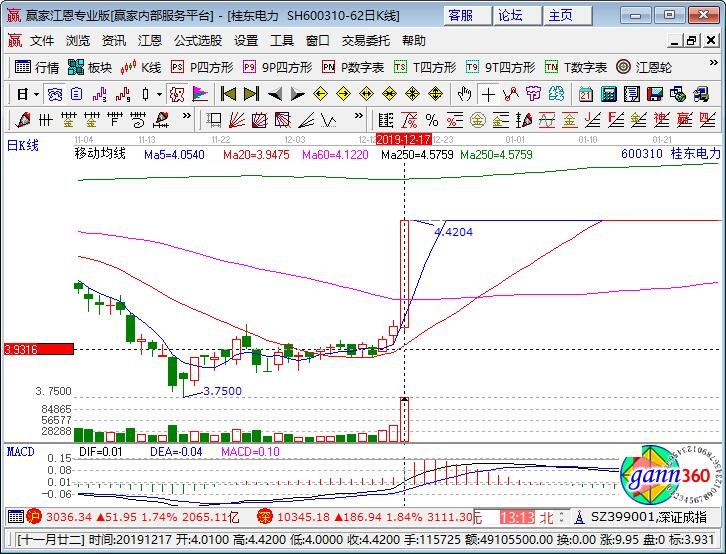Open the 设置 menu

(x=246, y=41)
